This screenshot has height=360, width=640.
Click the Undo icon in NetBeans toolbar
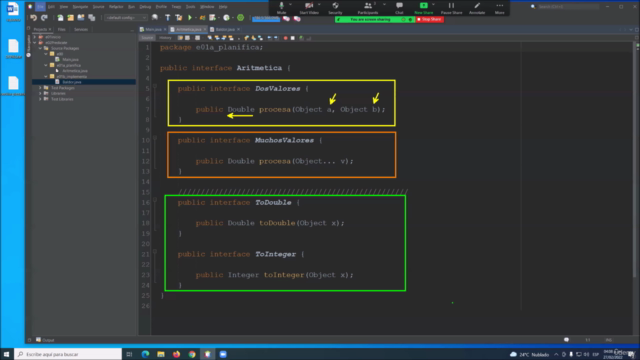pos(33,18)
